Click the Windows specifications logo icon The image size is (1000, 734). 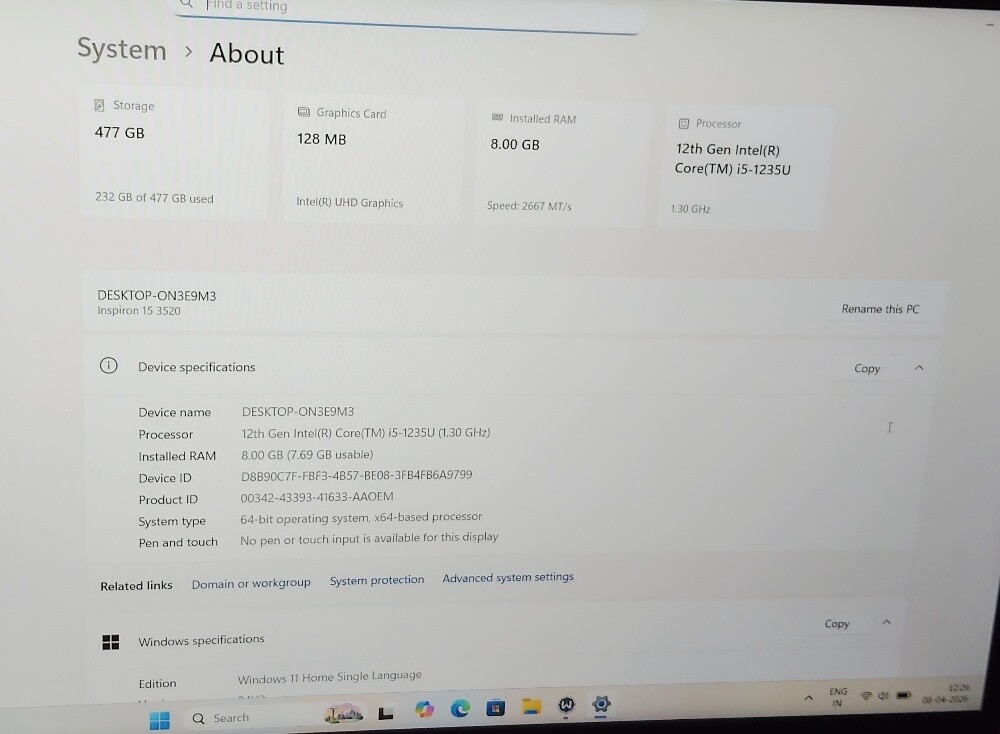(x=111, y=642)
